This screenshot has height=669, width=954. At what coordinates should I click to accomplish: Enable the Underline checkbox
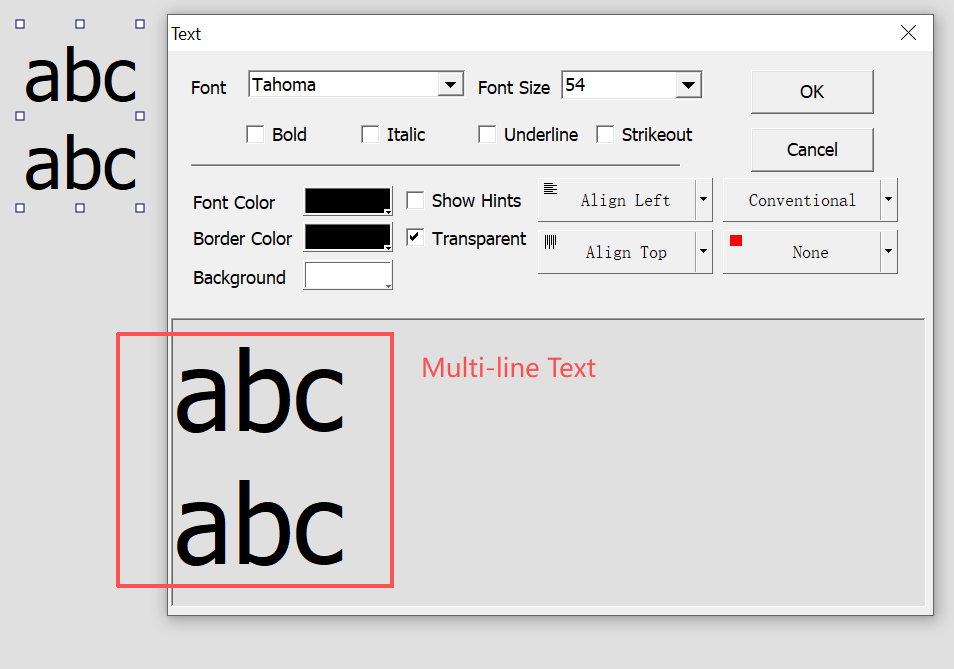488,134
